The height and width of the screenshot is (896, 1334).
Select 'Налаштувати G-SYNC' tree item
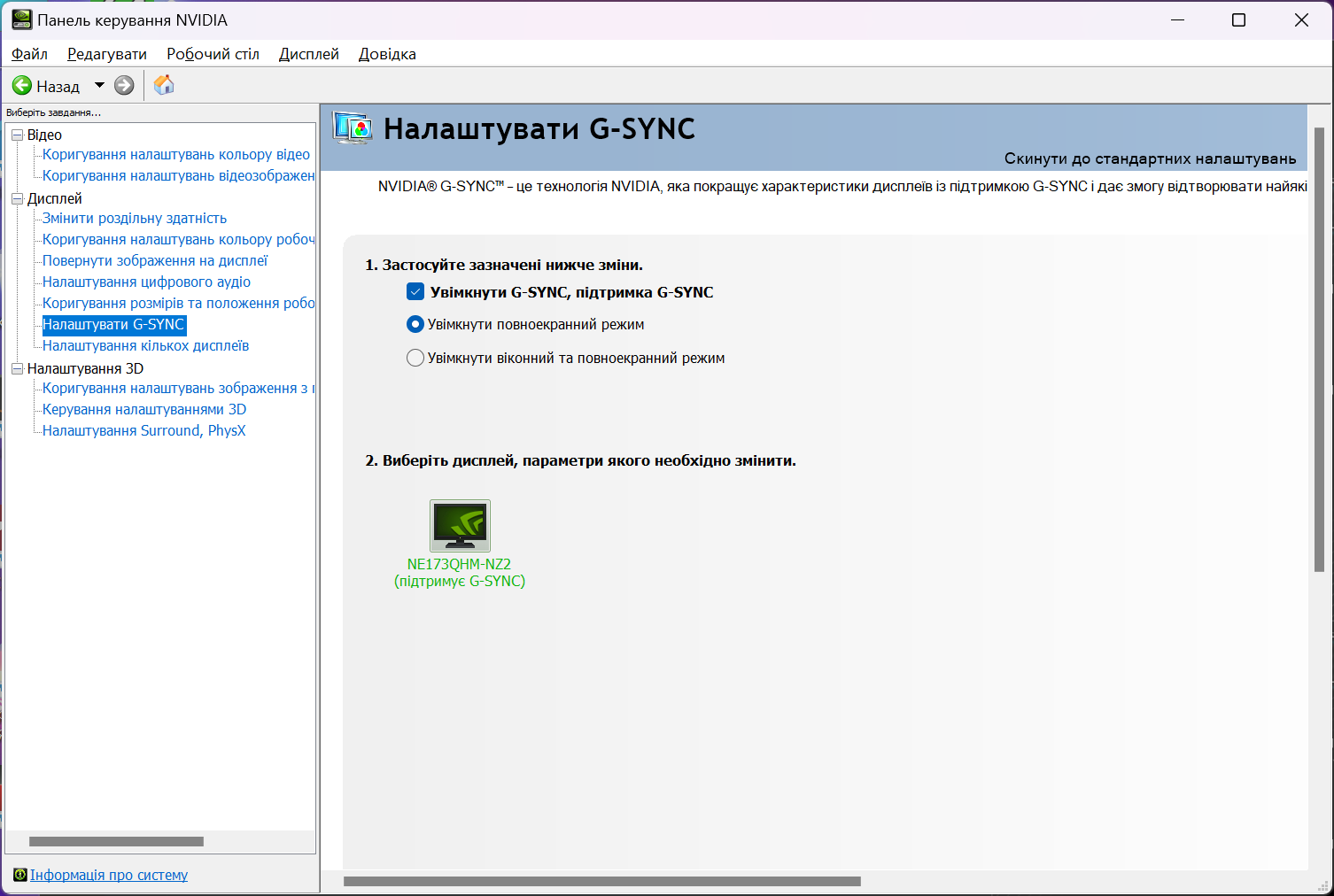click(114, 324)
